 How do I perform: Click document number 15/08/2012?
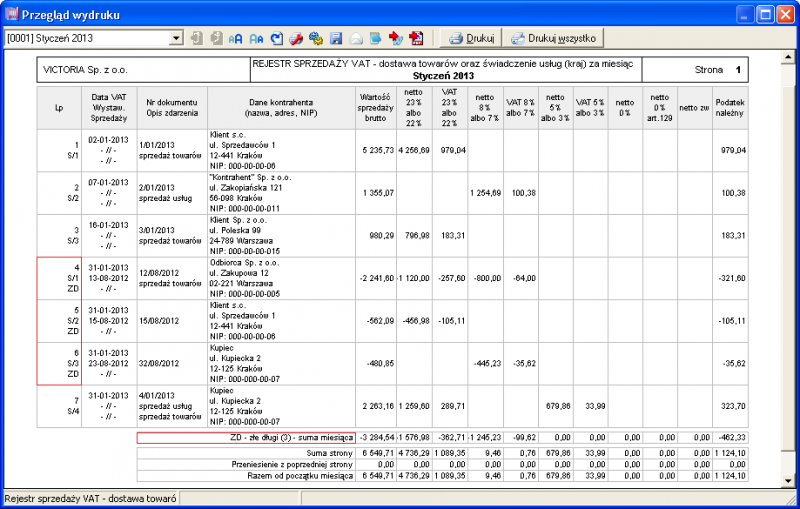point(159,321)
